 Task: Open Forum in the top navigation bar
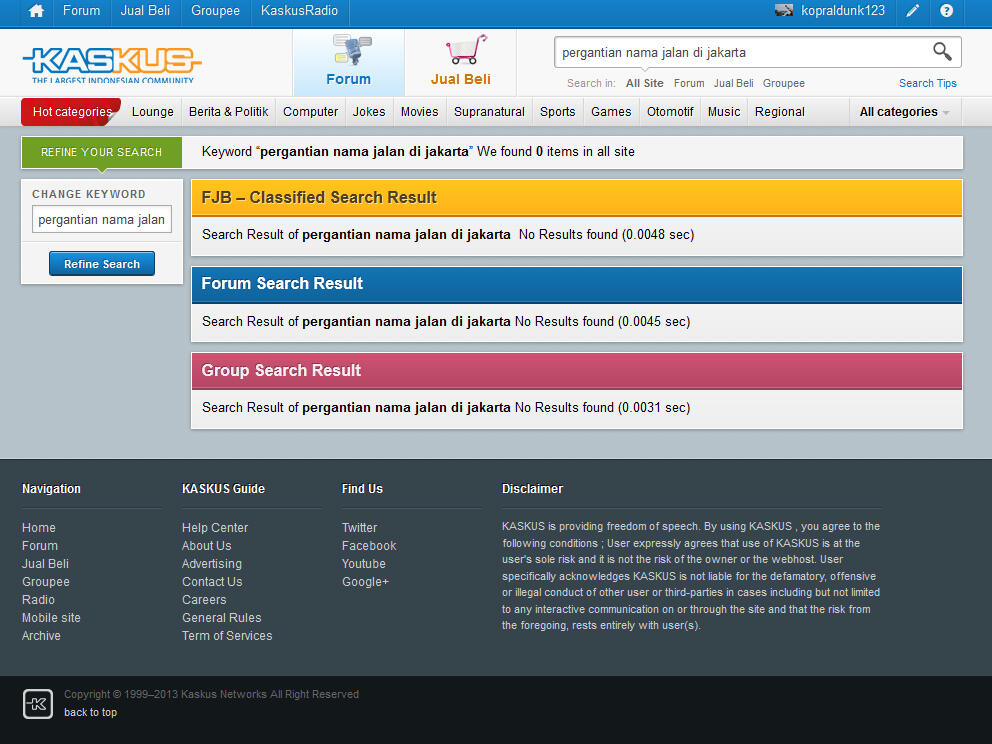81,11
